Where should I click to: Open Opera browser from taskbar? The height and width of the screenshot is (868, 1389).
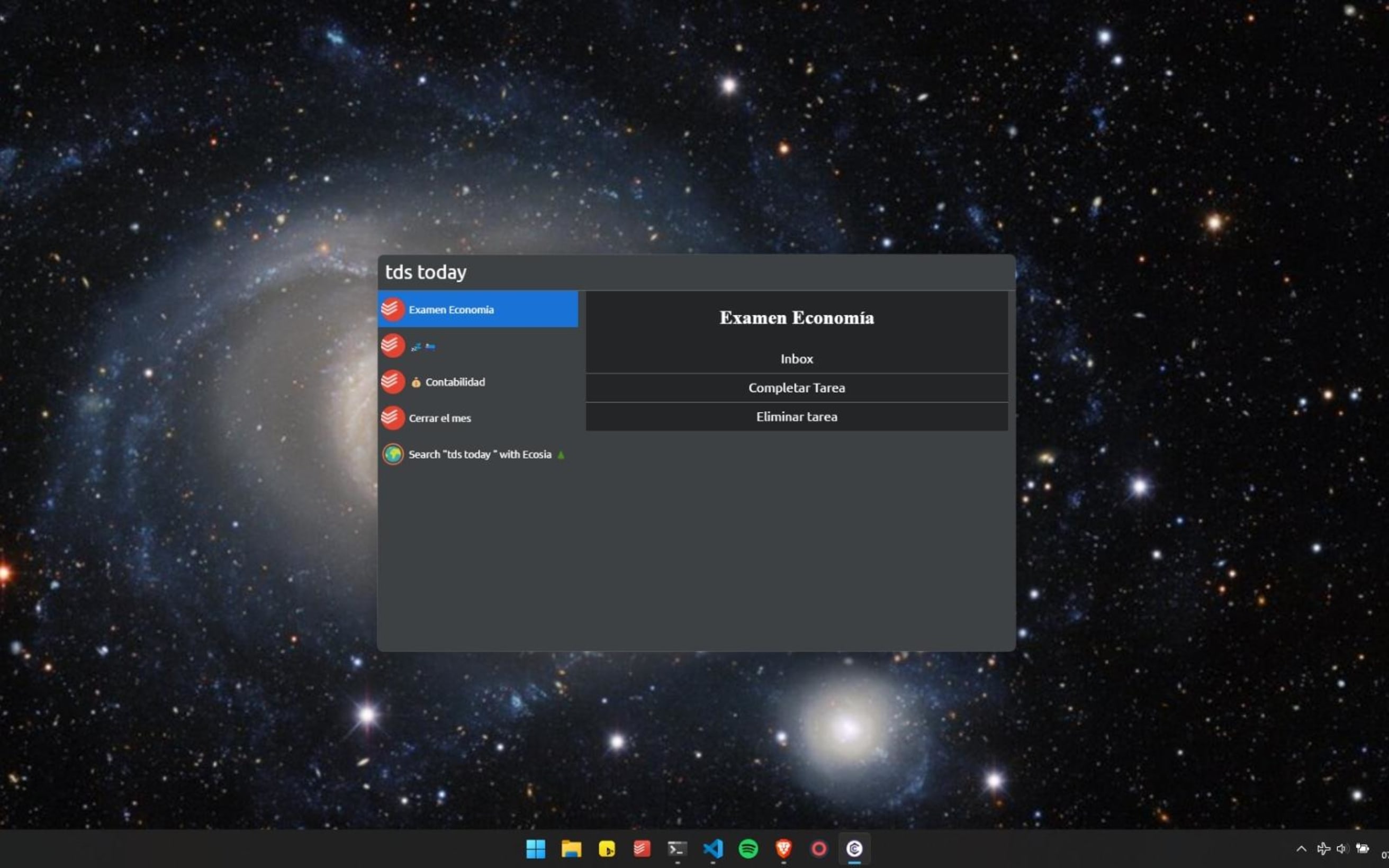click(819, 849)
